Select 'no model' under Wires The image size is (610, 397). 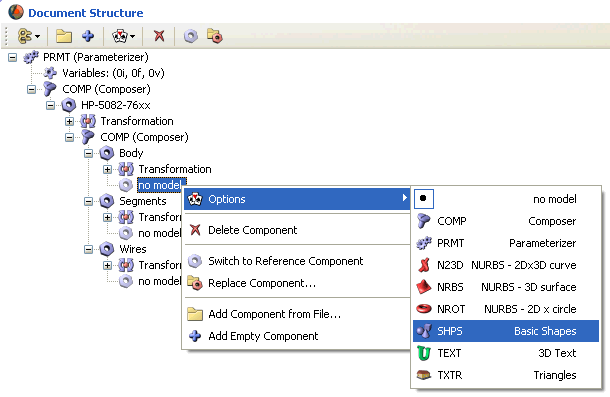tap(160, 281)
